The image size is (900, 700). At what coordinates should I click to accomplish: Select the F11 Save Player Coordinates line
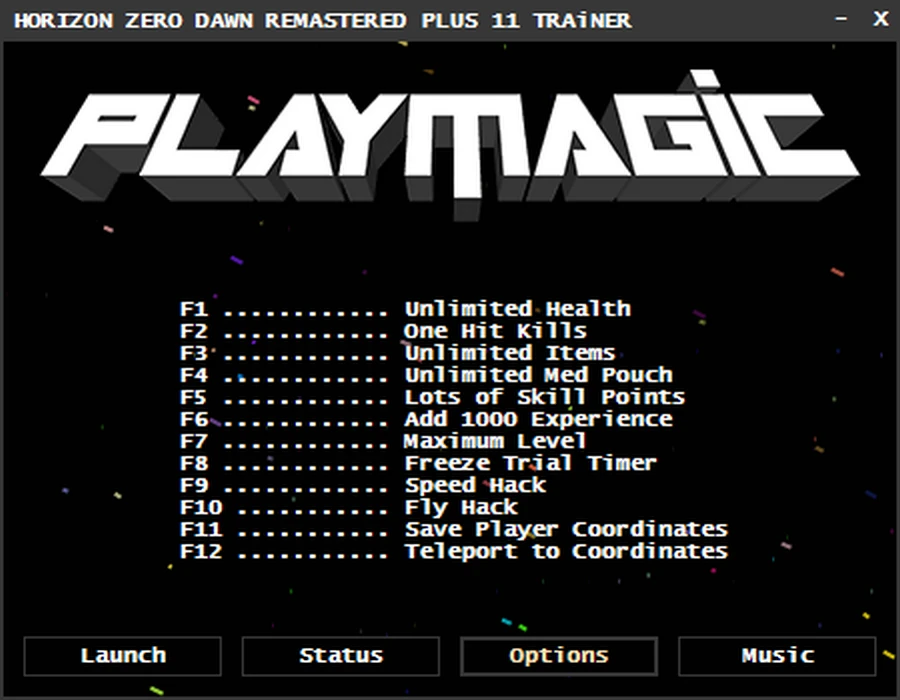click(454, 529)
